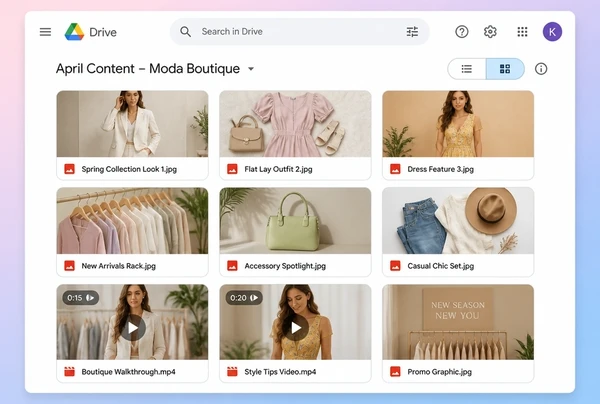Click the search magnifier icon
The image size is (600, 404).
click(186, 32)
